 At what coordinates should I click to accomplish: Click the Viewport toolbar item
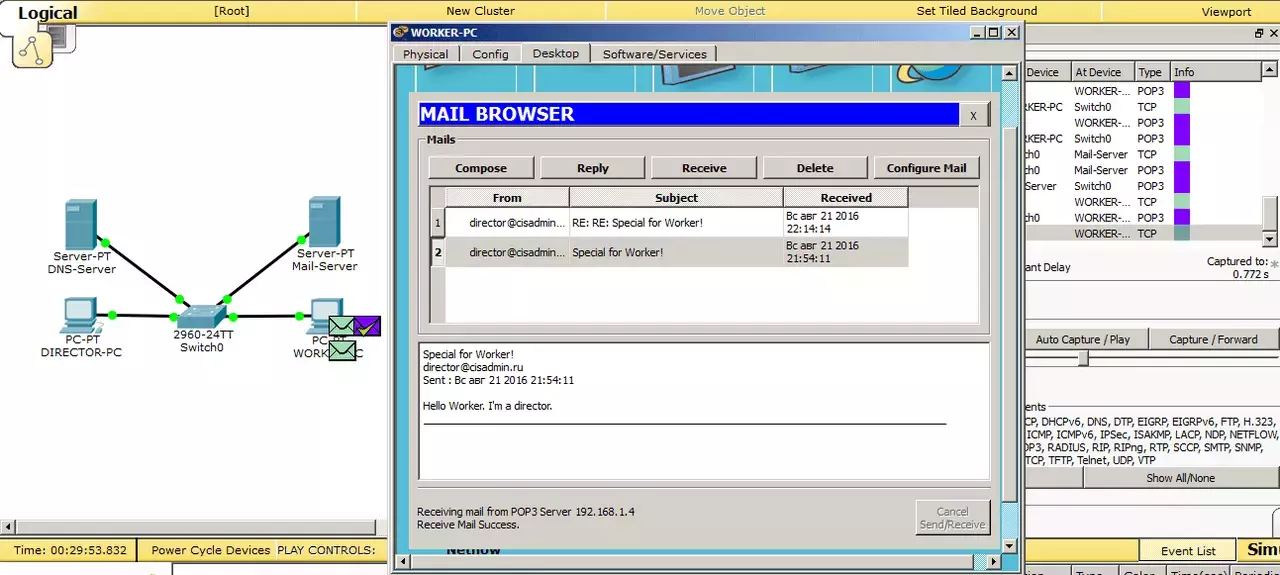click(1226, 12)
